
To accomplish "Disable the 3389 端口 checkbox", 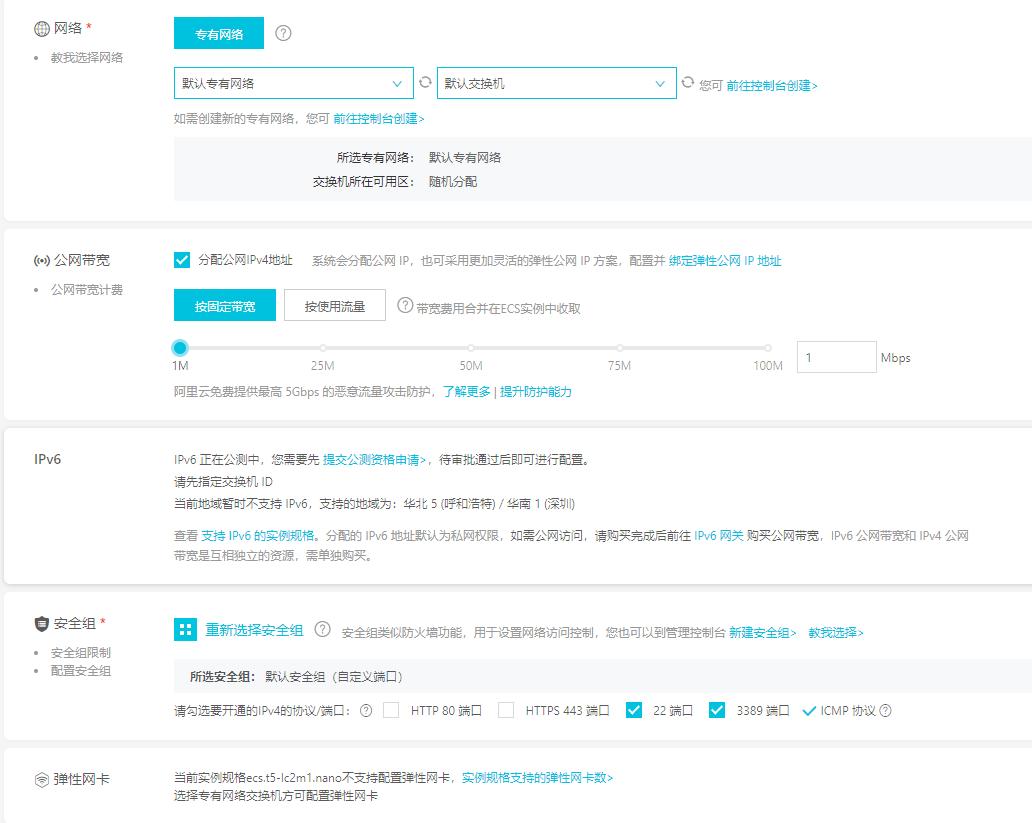I will [x=717, y=710].
